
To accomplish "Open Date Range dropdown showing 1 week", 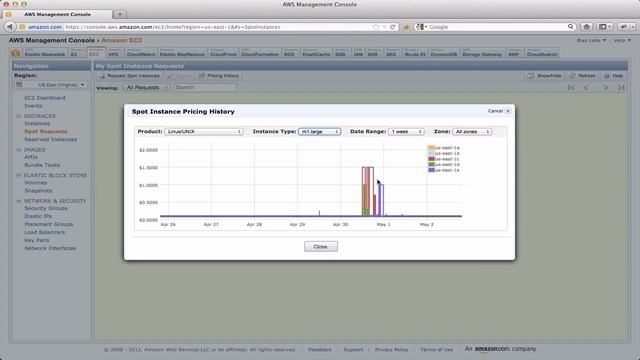I will pos(406,131).
